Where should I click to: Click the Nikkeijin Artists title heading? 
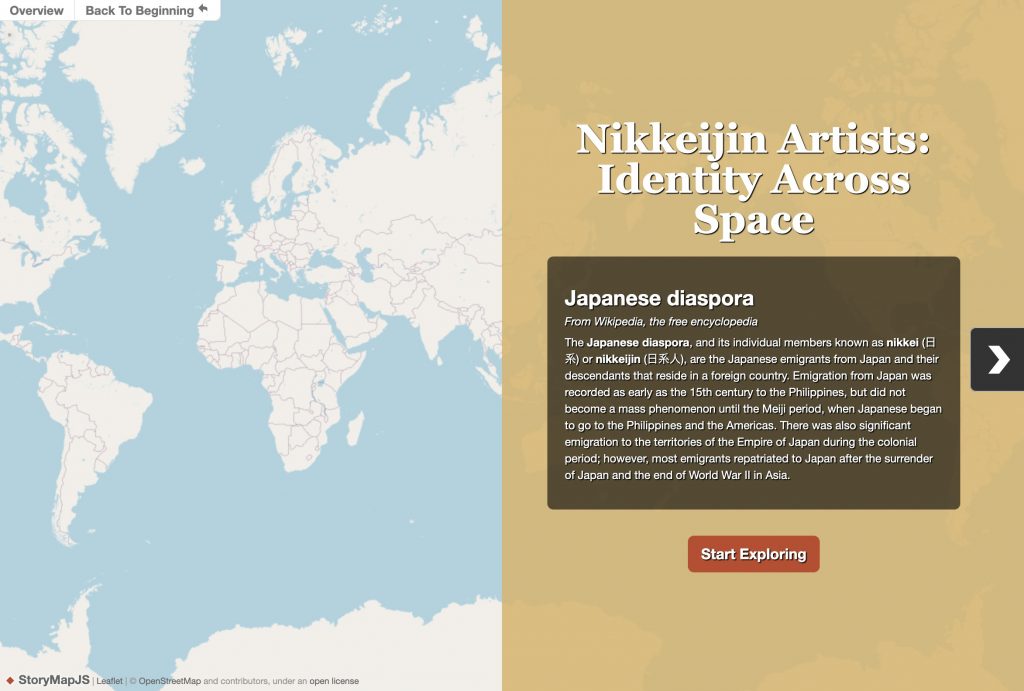coord(753,178)
